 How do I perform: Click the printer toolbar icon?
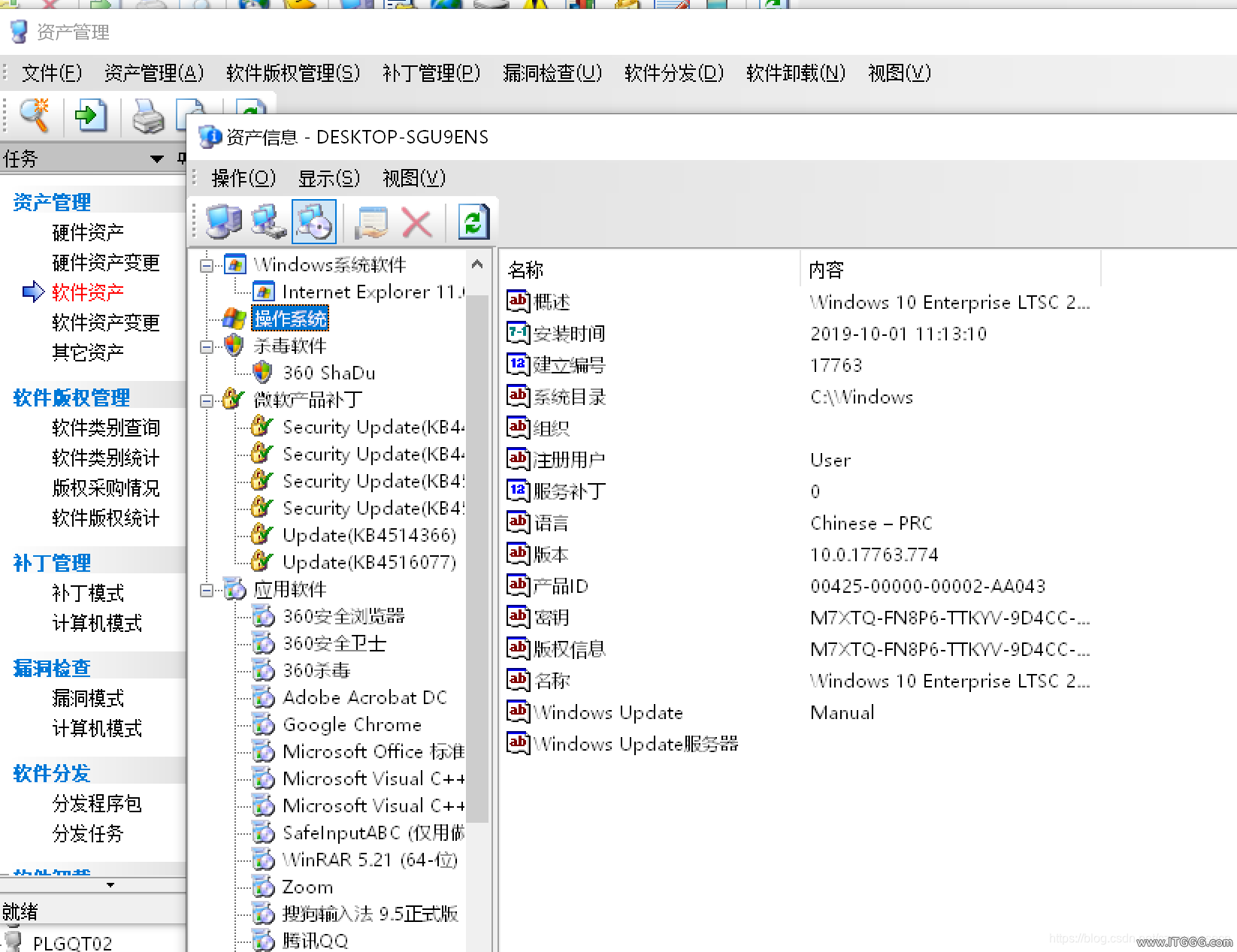[148, 116]
